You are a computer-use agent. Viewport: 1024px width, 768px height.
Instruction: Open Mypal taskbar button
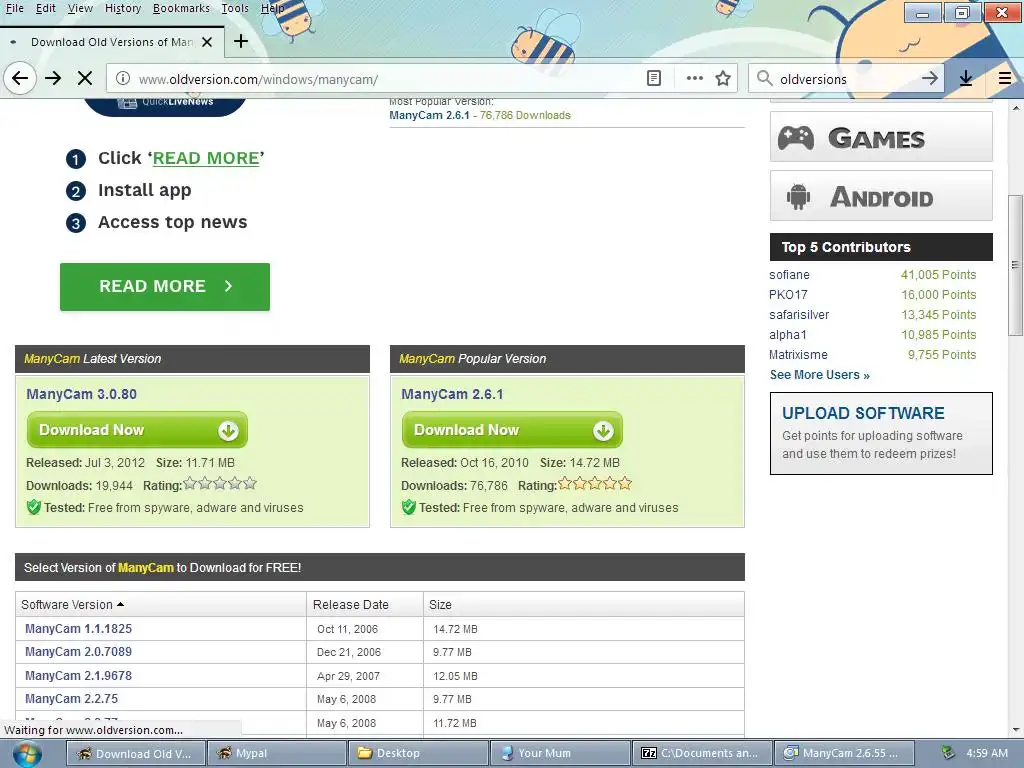pyautogui.click(x=276, y=753)
